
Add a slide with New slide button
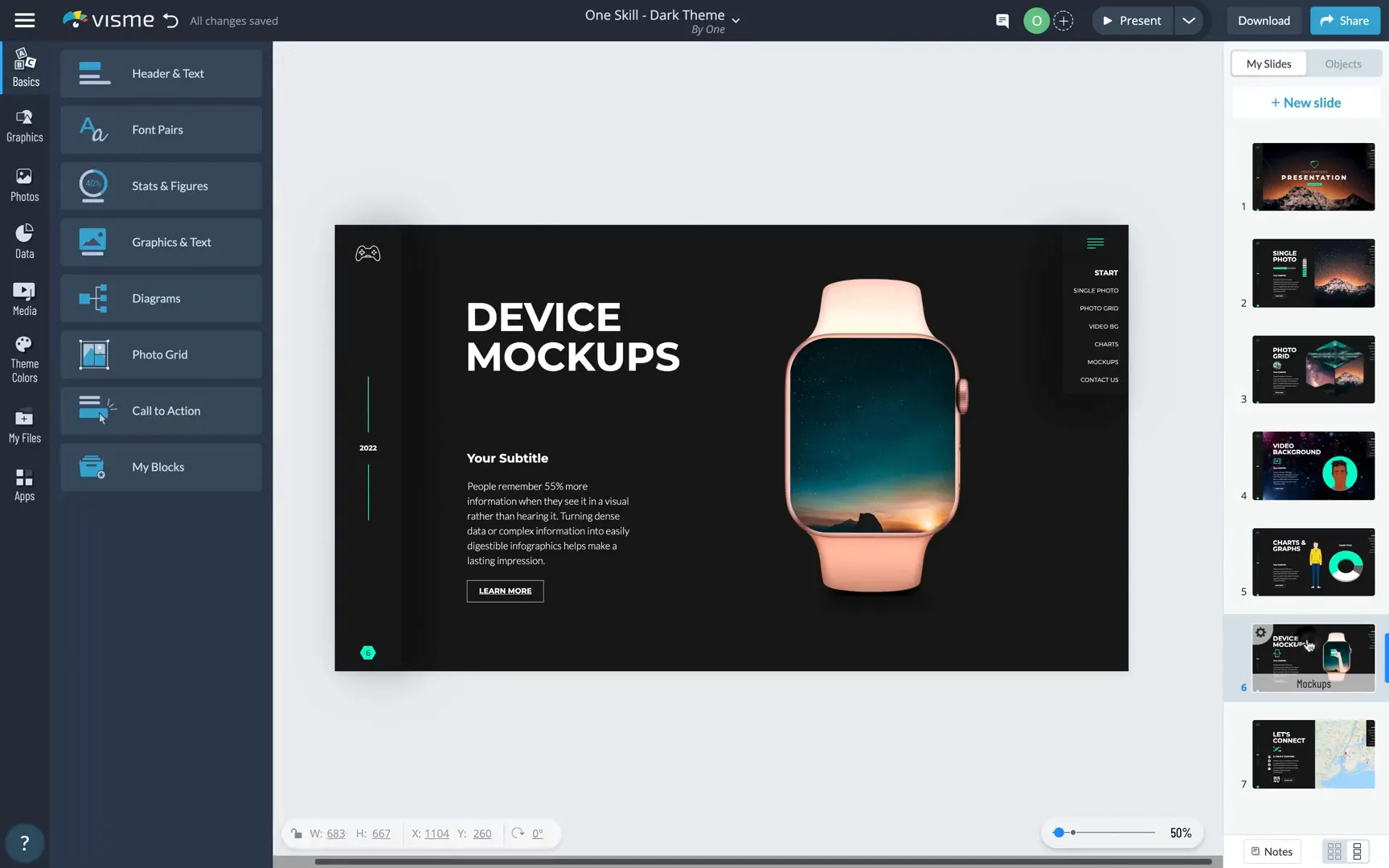point(1305,103)
